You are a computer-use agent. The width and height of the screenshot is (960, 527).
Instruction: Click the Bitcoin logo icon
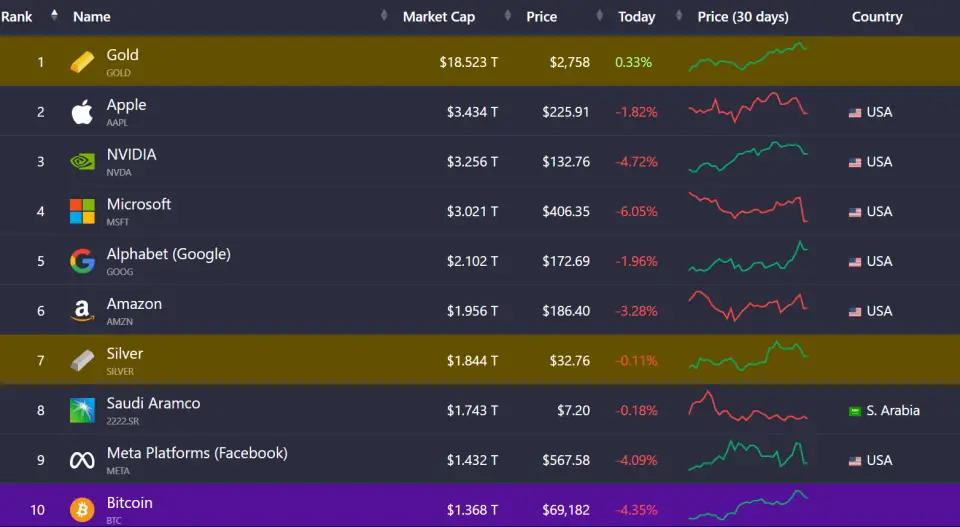coord(82,510)
